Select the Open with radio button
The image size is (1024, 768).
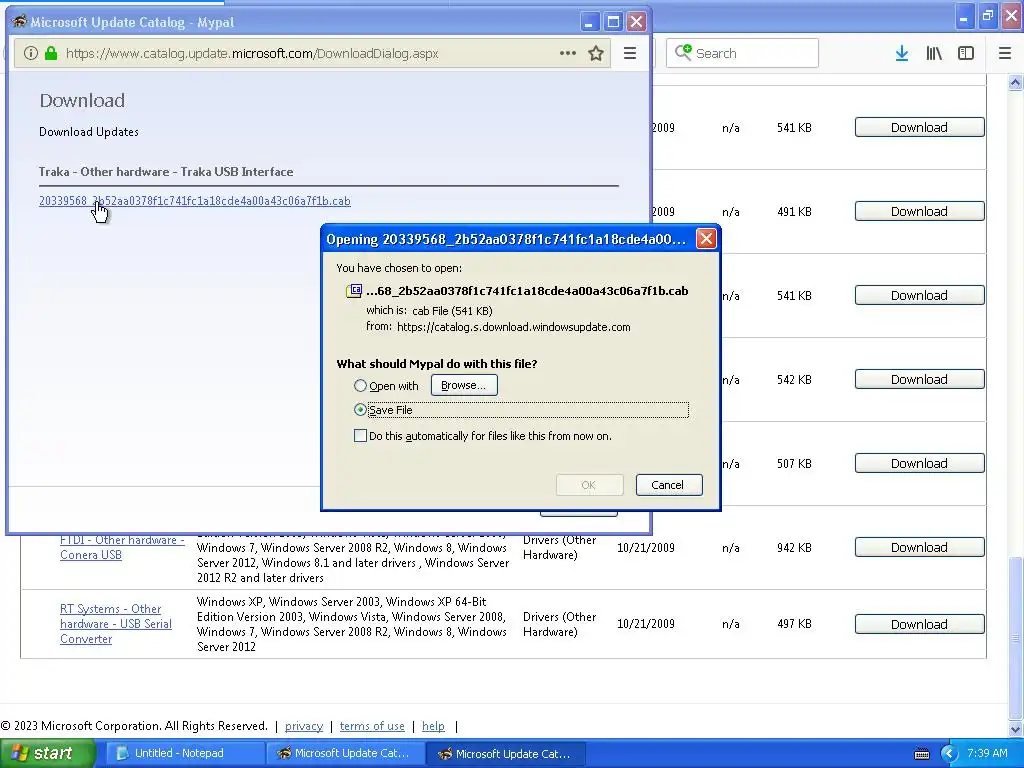(x=360, y=386)
